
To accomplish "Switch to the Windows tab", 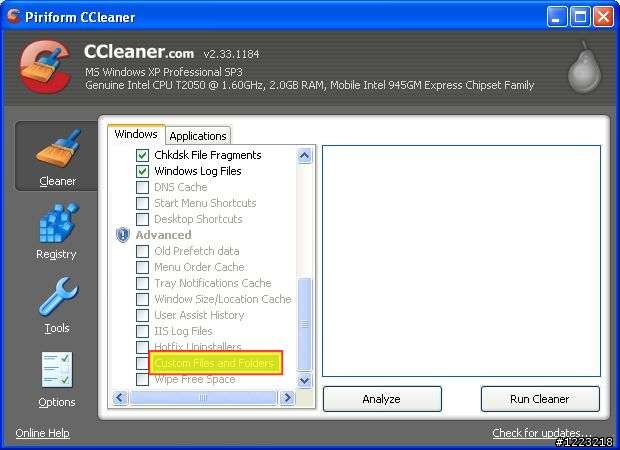I will [136, 134].
